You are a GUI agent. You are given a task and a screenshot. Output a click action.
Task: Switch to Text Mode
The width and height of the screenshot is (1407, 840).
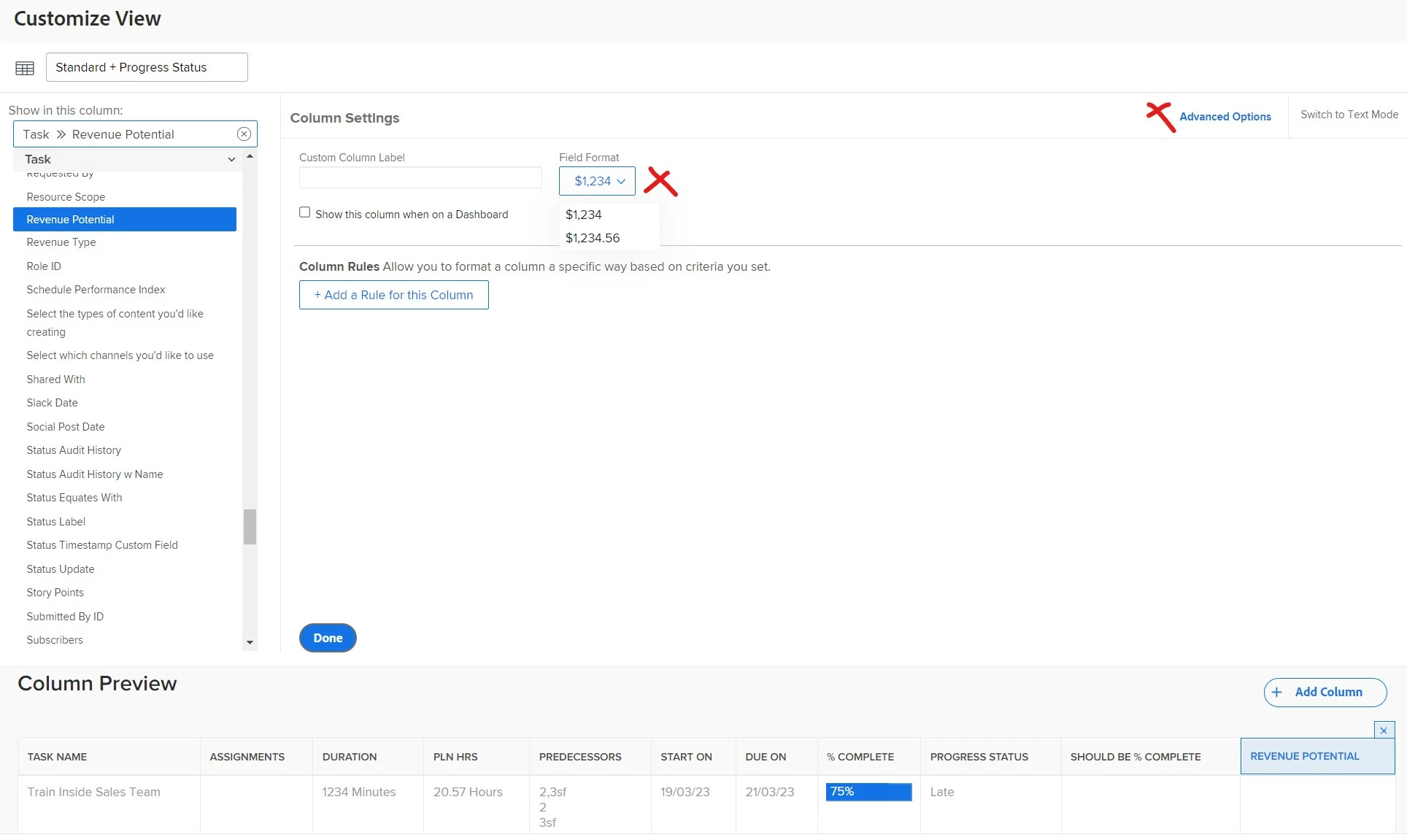[x=1349, y=115]
